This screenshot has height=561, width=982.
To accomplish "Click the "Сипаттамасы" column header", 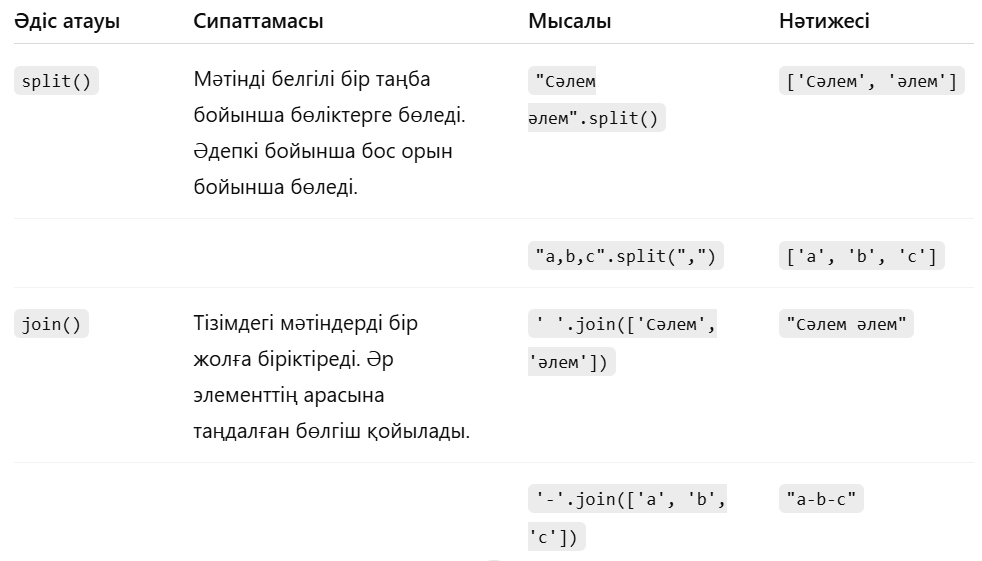I will click(x=258, y=21).
